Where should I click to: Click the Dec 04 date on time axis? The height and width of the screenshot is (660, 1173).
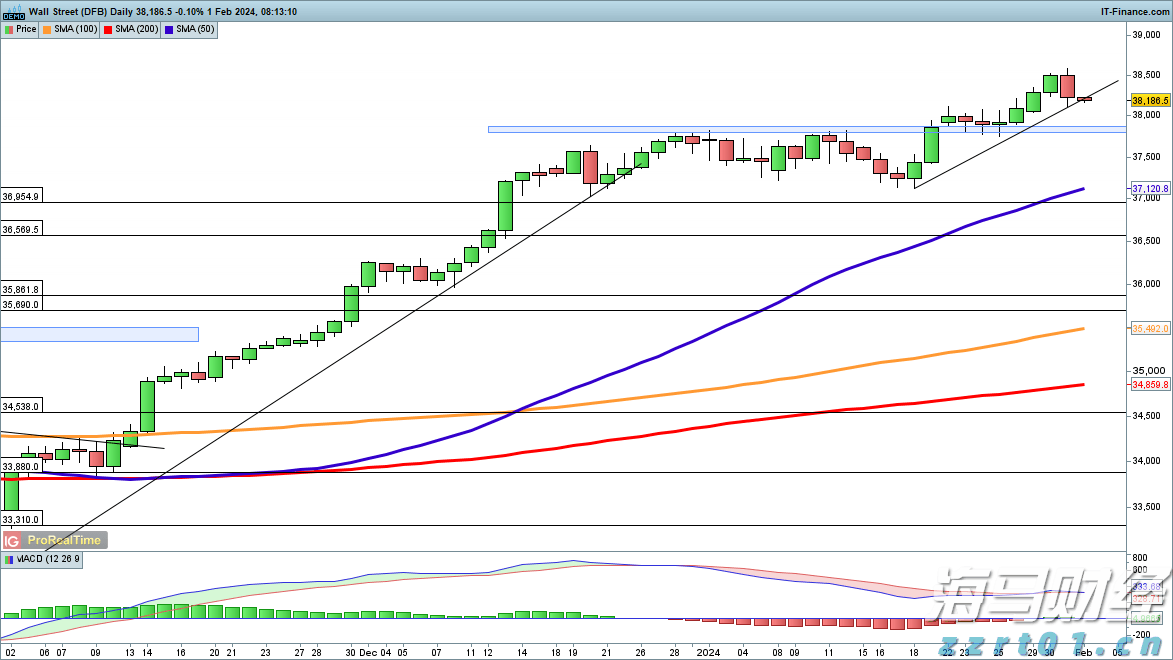point(375,650)
